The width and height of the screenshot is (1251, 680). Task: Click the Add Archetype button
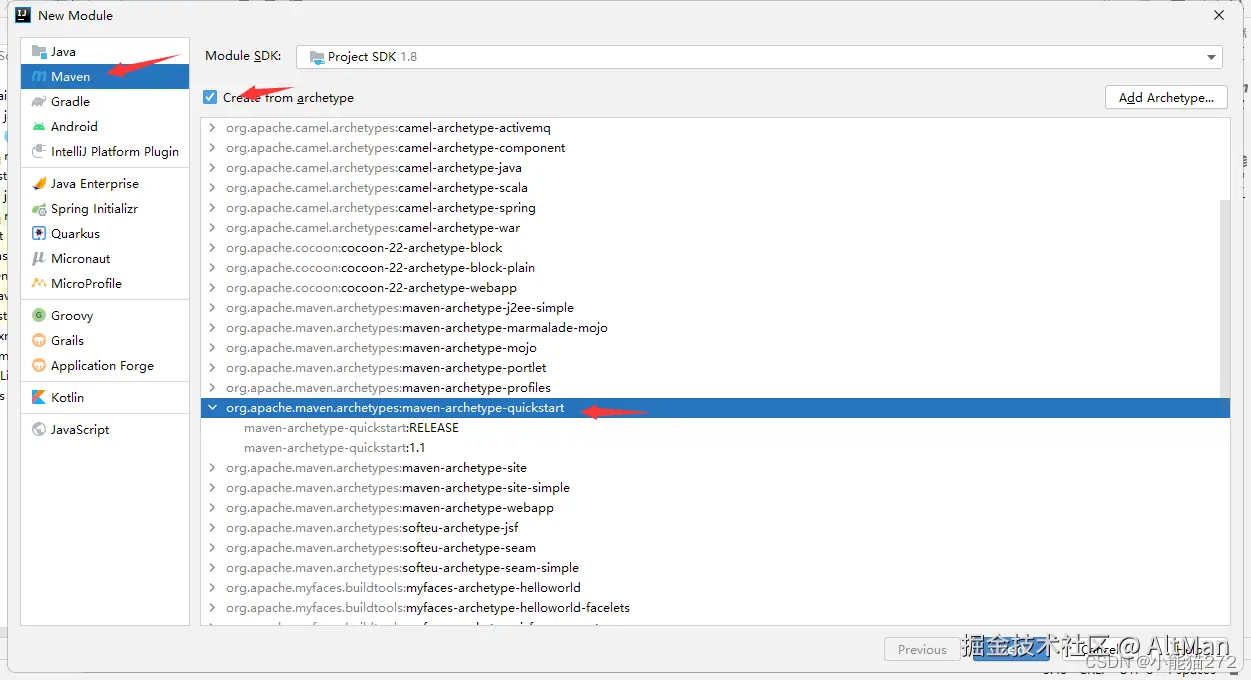tap(1167, 97)
